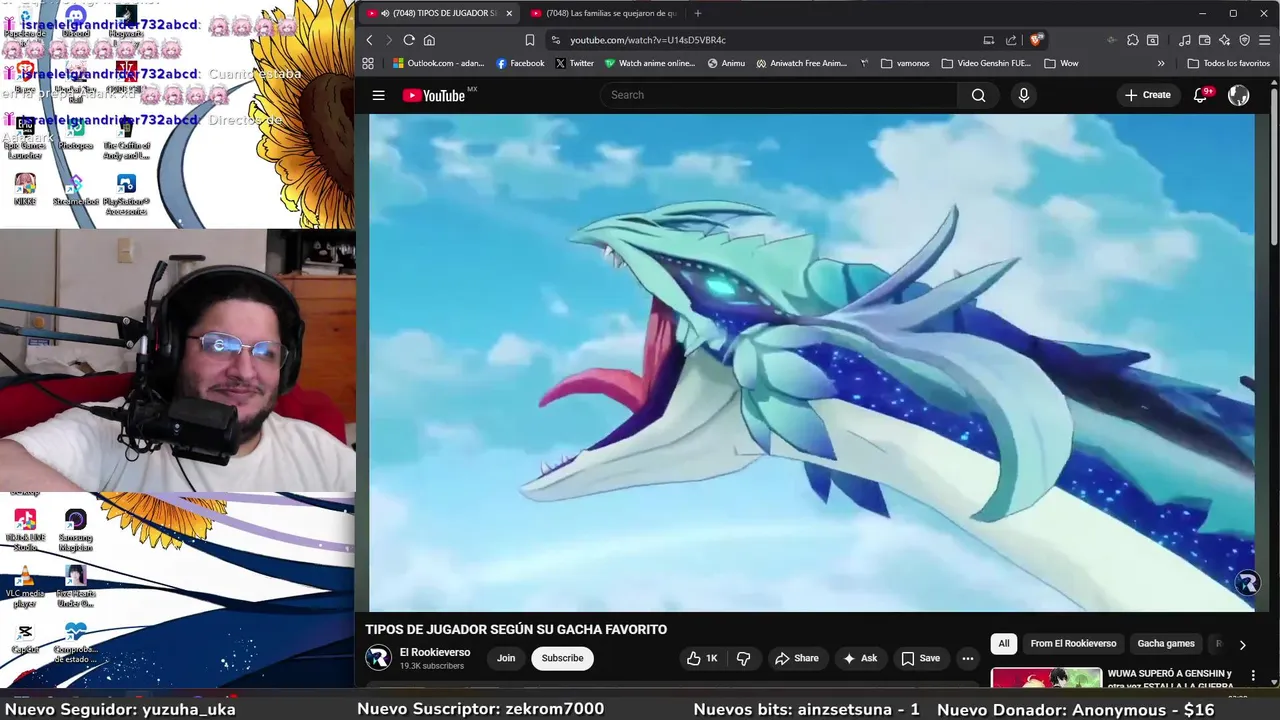Select 'From El Rookieverso' filter chip

tap(1073, 644)
